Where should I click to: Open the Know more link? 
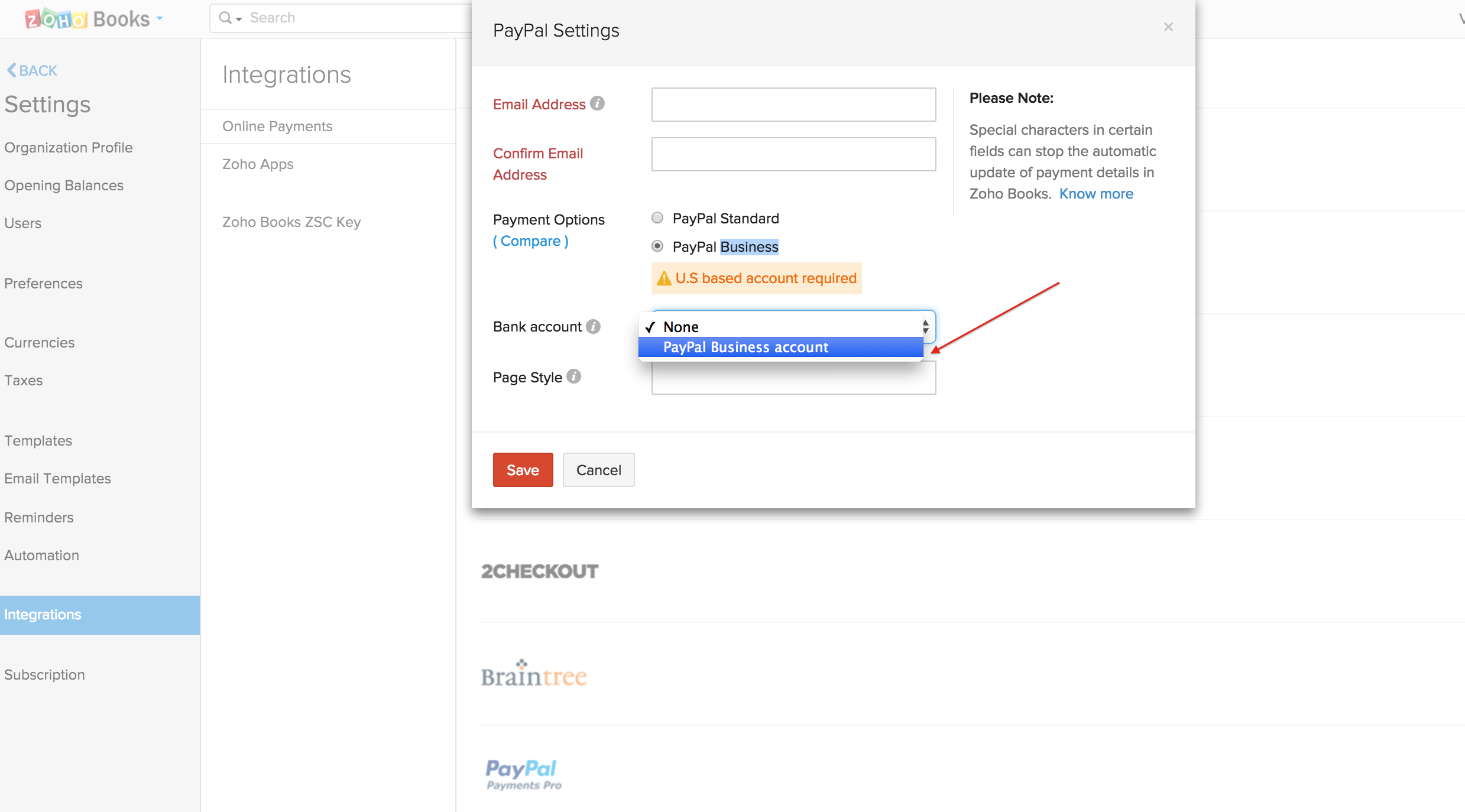click(1095, 194)
